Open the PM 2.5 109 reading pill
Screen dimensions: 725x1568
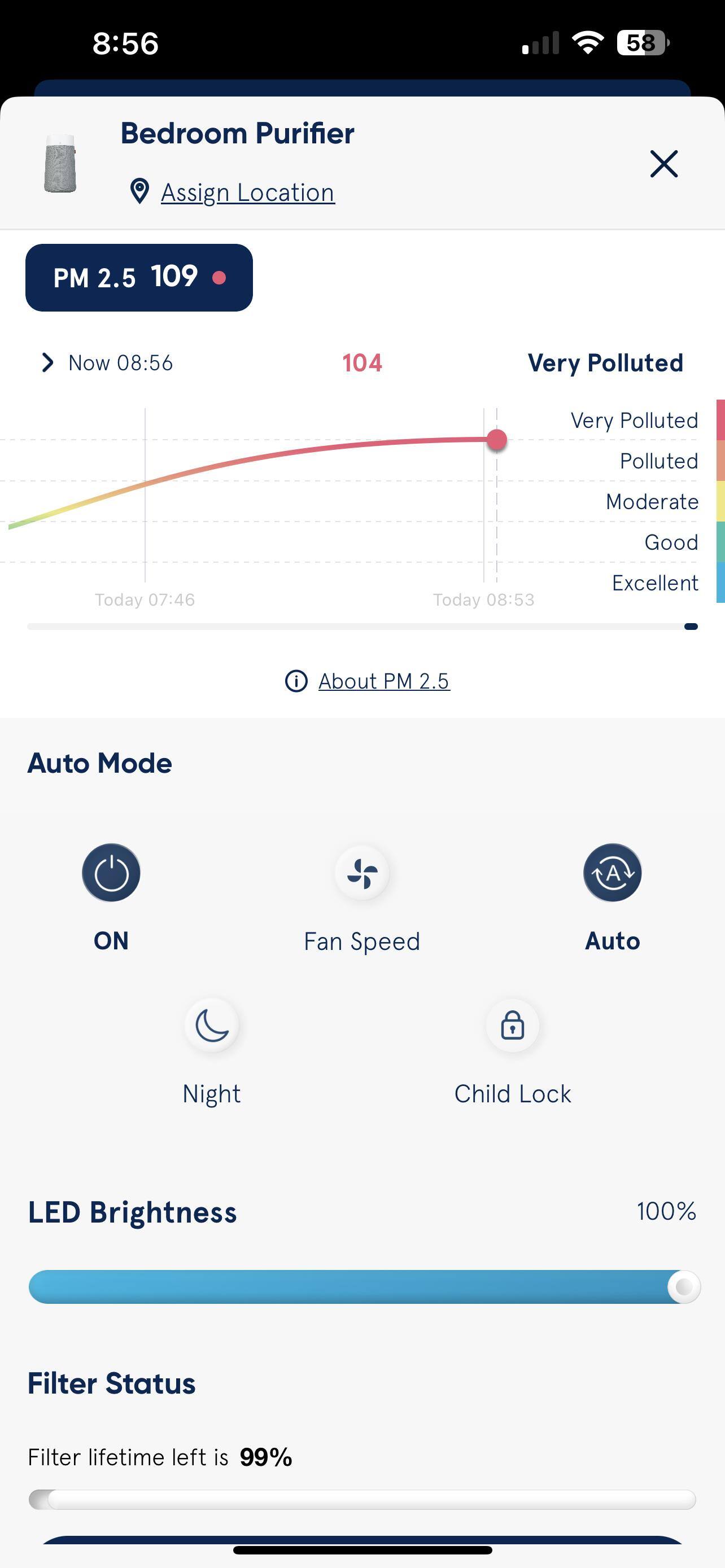pos(139,278)
